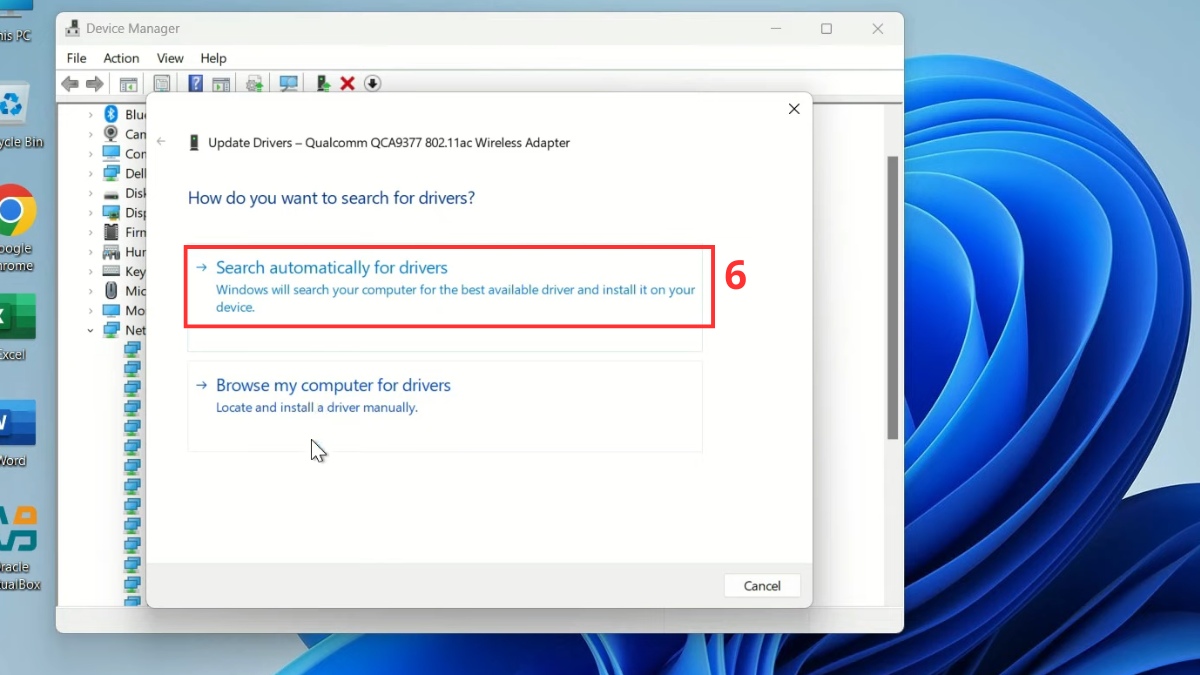
Task: Click the Device Manager title bar icon
Action: tap(72, 28)
